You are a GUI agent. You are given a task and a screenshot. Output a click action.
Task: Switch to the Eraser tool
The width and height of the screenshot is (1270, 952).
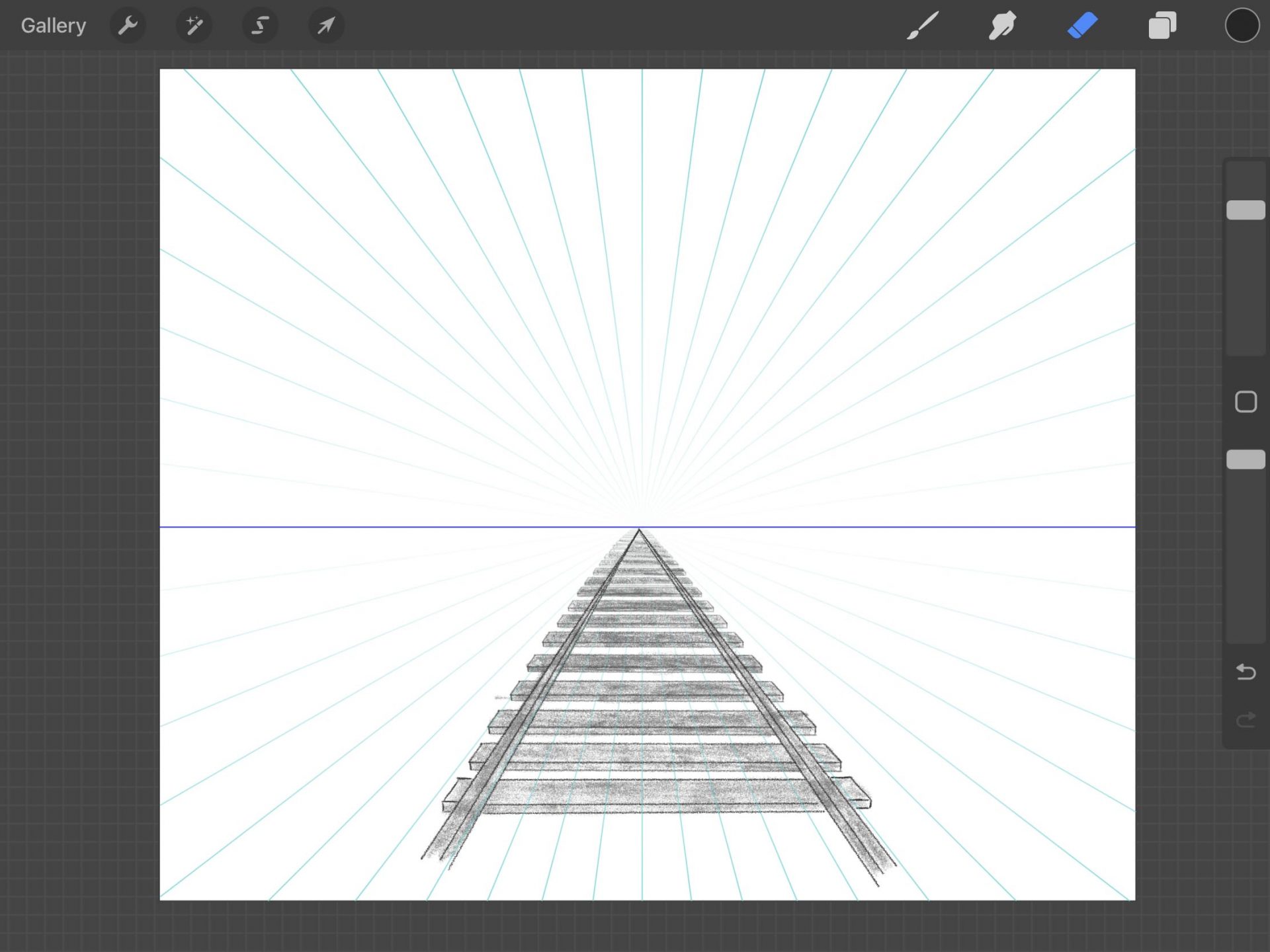[1082, 25]
